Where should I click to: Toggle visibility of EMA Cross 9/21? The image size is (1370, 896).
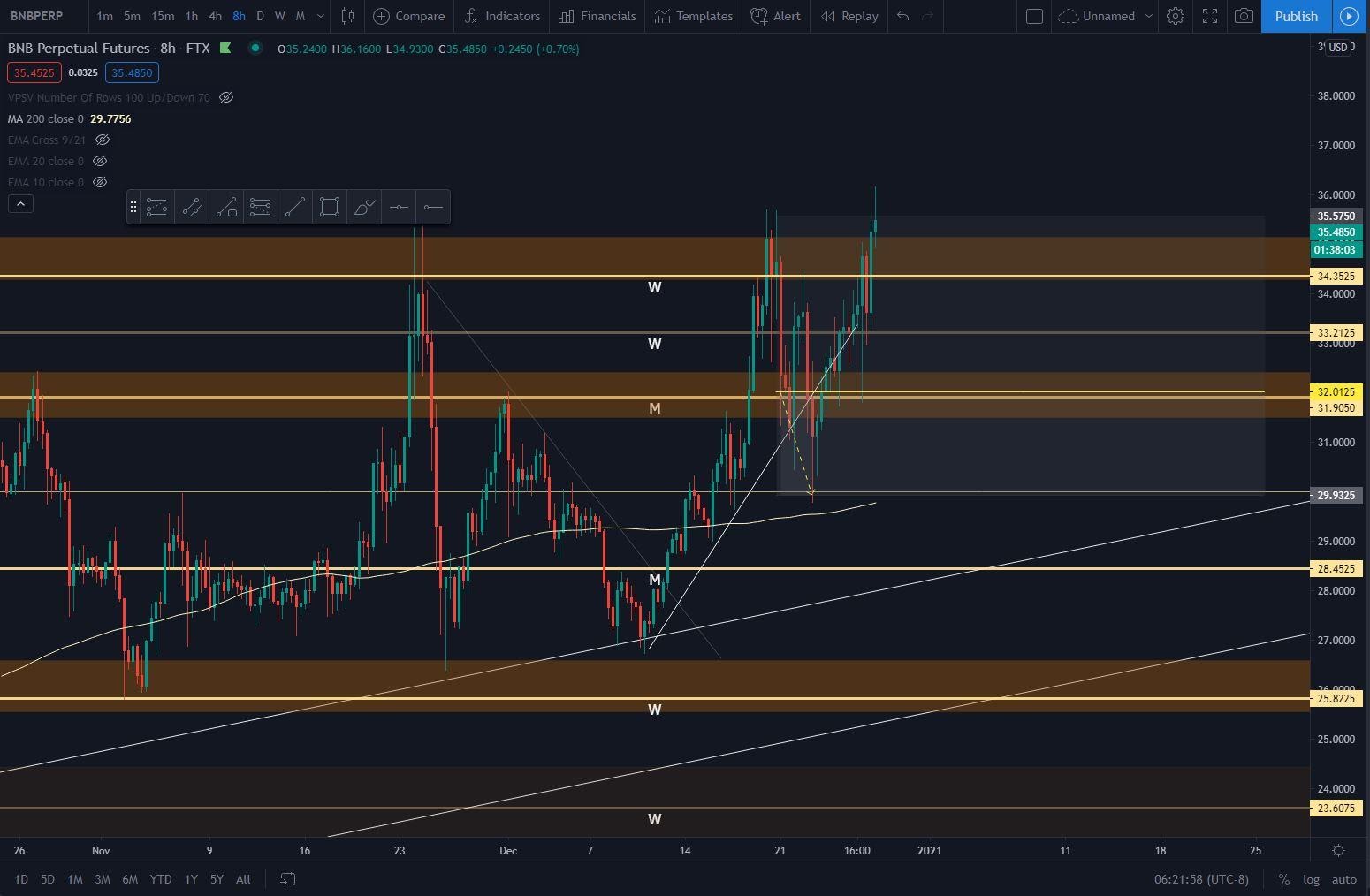tap(103, 140)
